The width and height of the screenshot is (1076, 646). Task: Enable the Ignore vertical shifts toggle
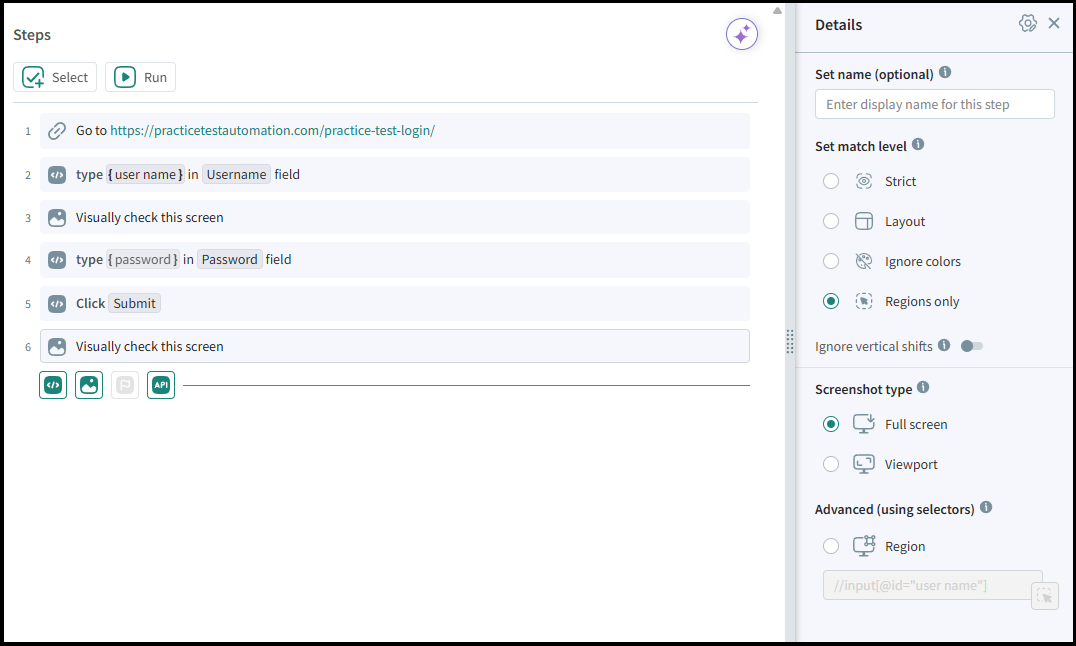pos(971,346)
